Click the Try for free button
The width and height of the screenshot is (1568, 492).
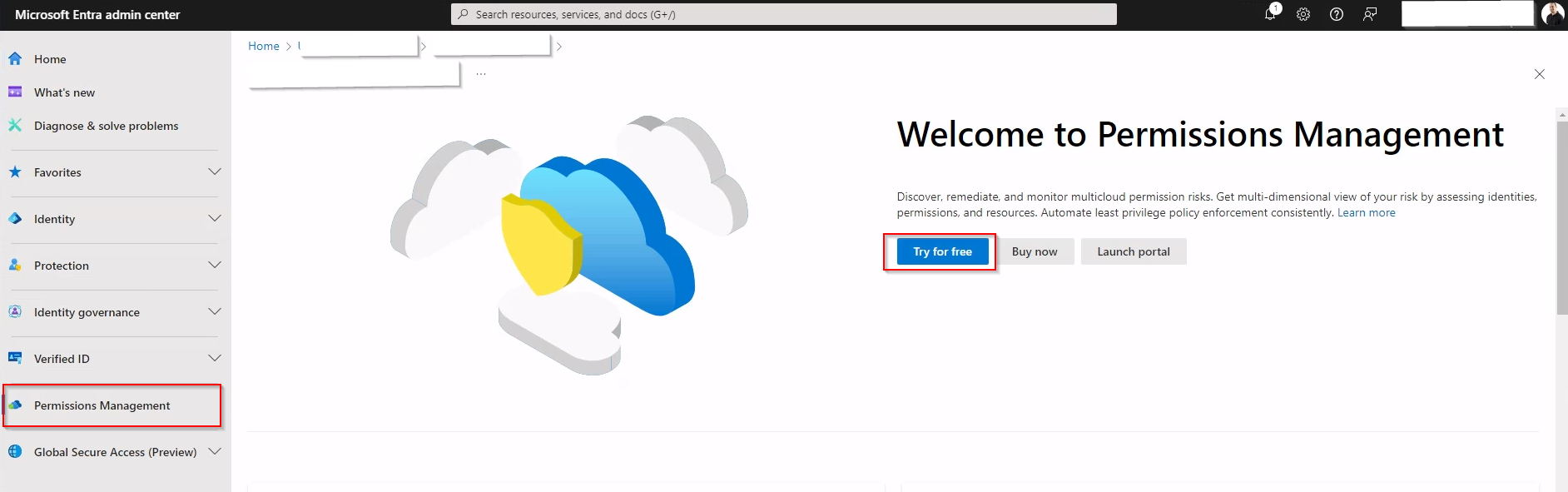click(942, 251)
